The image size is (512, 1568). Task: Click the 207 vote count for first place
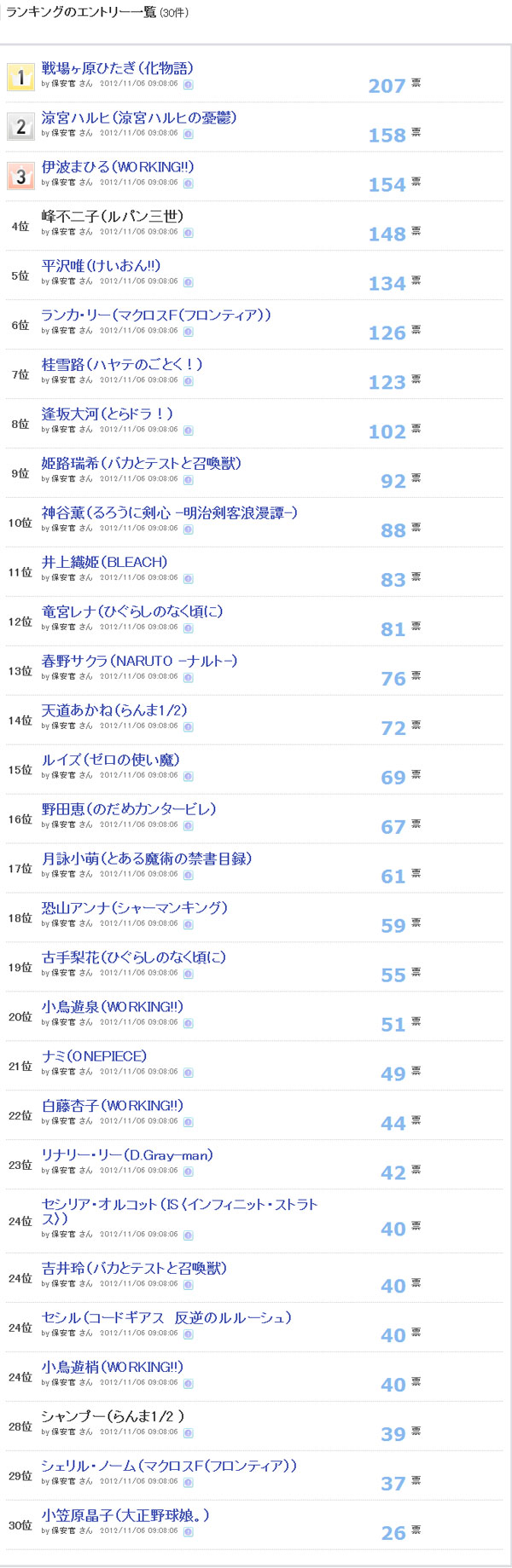387,86
